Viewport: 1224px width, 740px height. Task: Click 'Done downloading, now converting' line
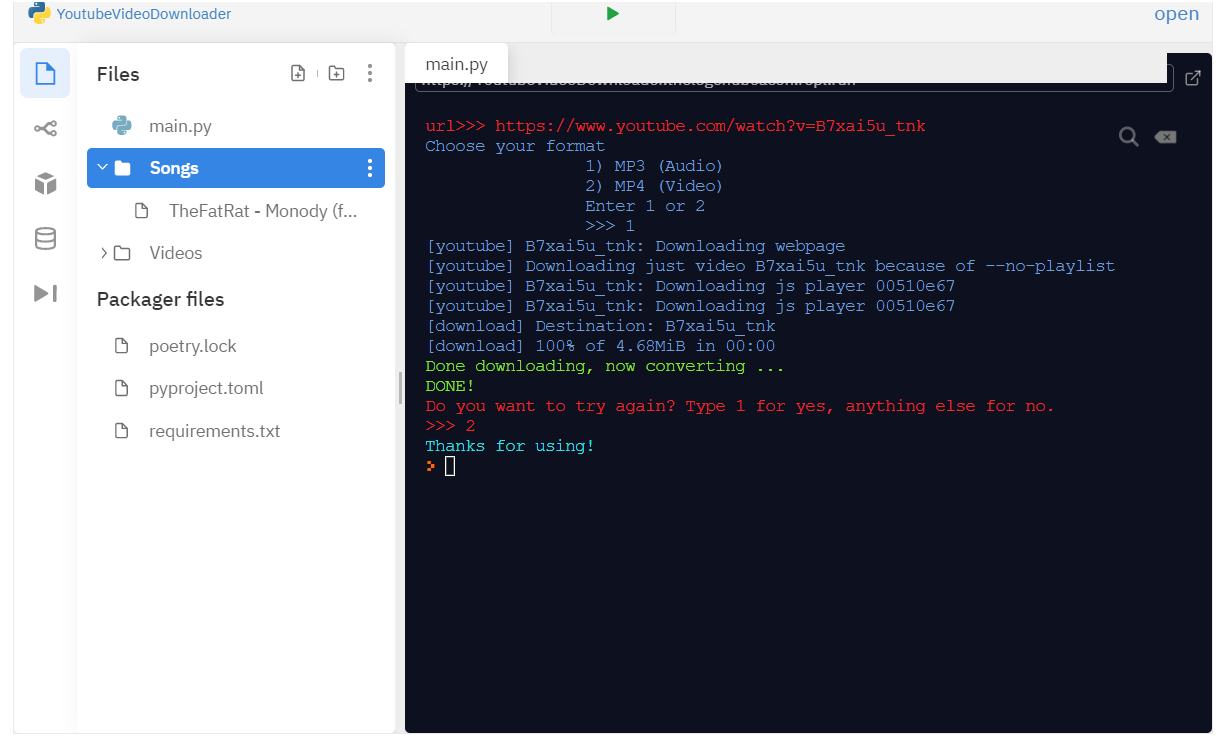(x=605, y=366)
